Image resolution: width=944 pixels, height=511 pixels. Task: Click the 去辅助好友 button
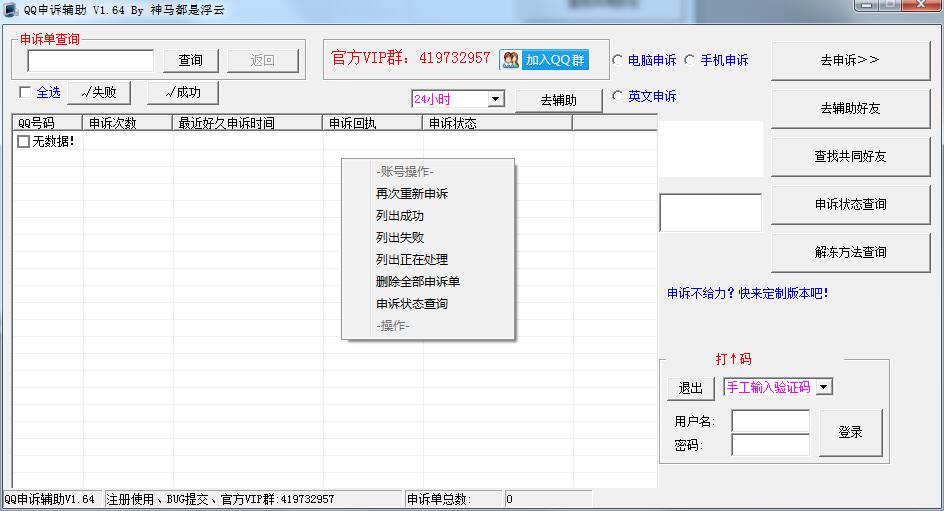(x=850, y=108)
